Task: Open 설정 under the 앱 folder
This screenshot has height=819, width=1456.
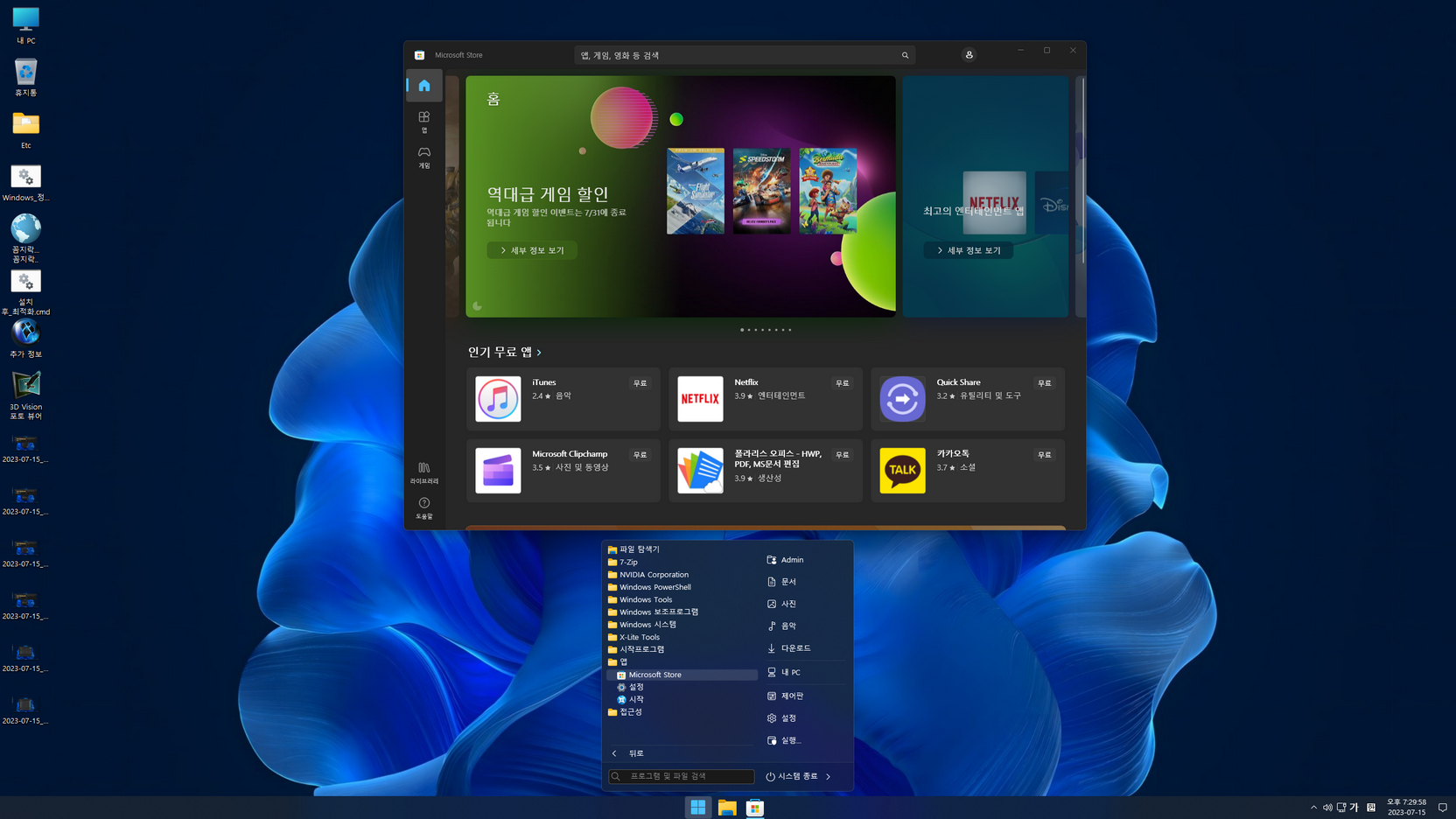Action: coord(636,687)
